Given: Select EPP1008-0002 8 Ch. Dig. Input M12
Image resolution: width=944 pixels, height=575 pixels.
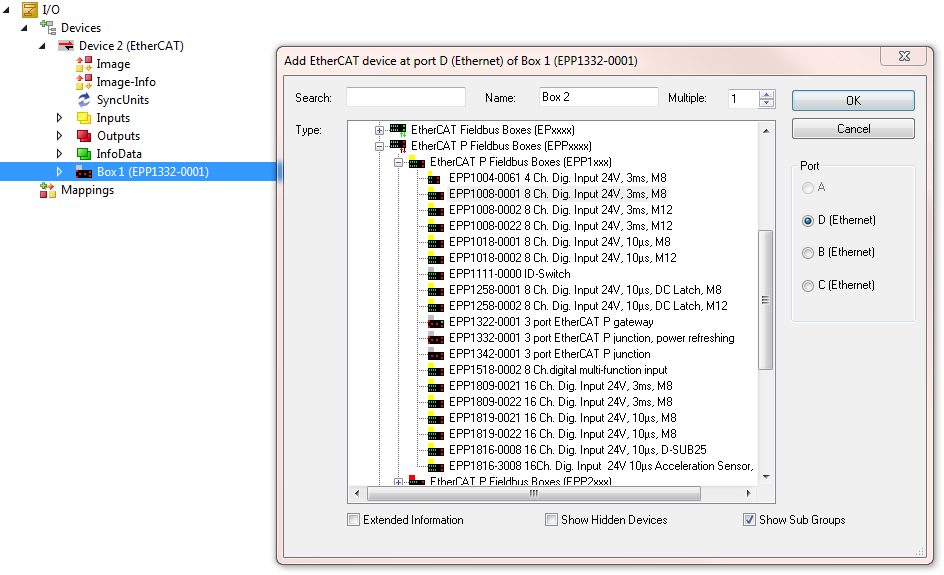Looking at the screenshot, I should click(x=560, y=210).
